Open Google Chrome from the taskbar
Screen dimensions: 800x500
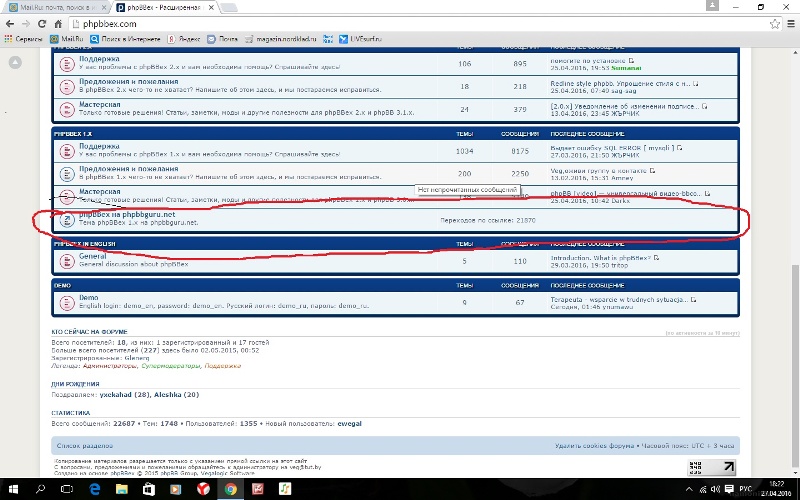point(229,488)
